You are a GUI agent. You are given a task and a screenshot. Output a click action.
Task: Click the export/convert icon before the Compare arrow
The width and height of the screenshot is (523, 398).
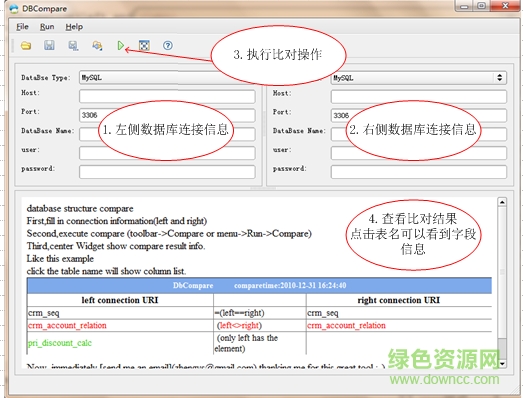pyautogui.click(x=97, y=45)
